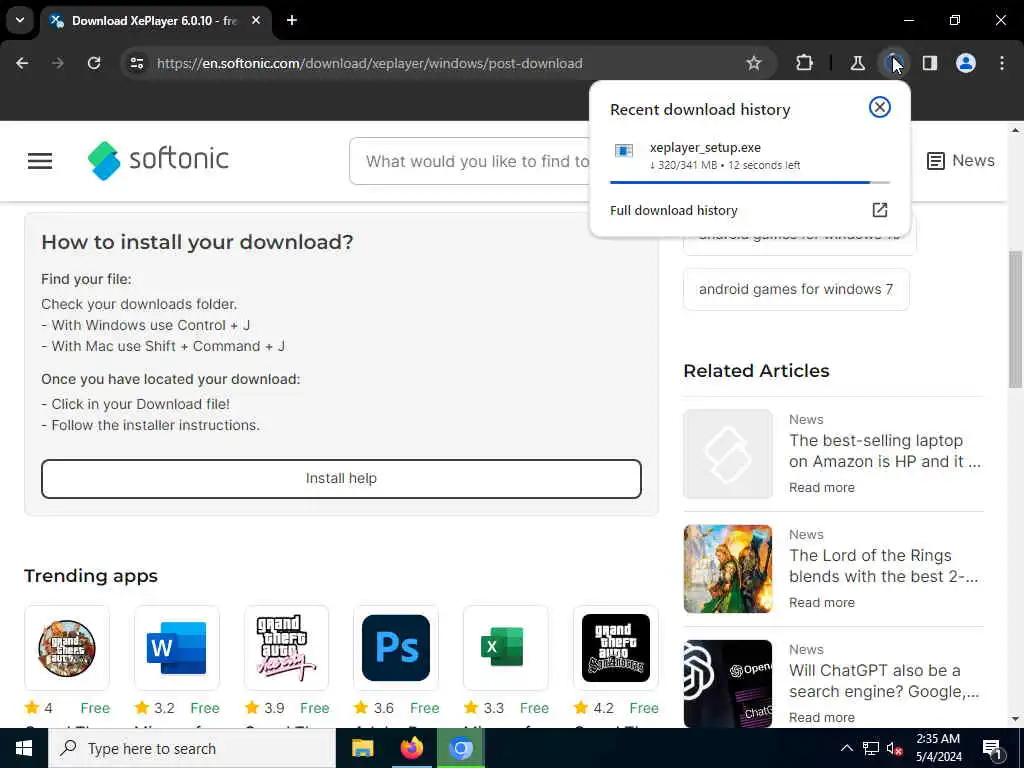Open The Lord of the Rings article title
The image size is (1024, 768).
pos(884,566)
